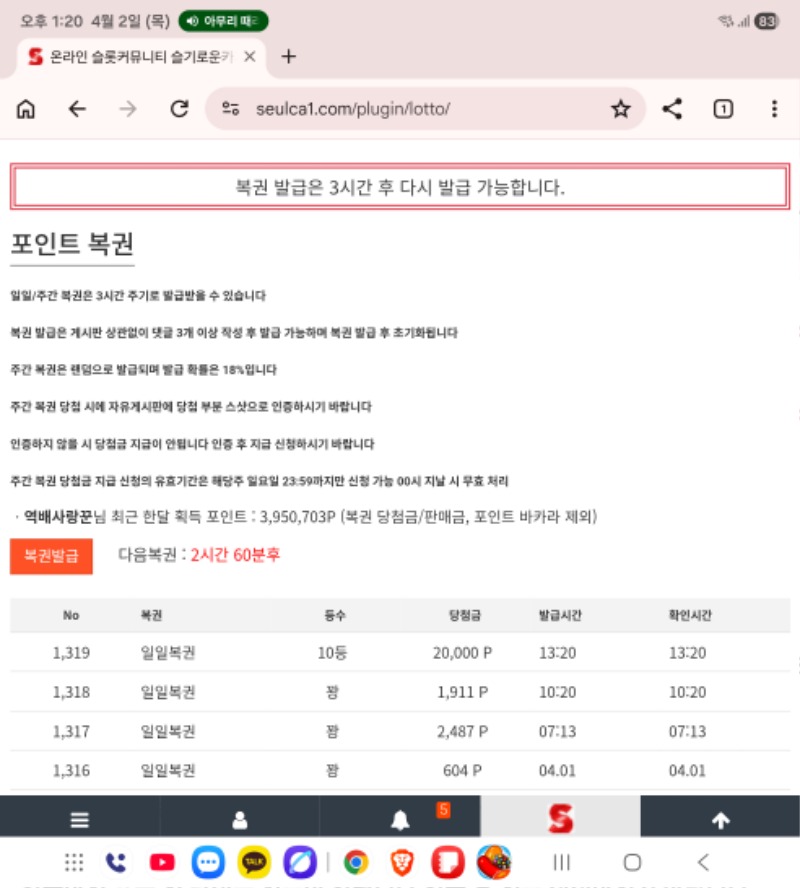Tap the browser home icon
The width and height of the screenshot is (800, 888).
pyautogui.click(x=27, y=110)
